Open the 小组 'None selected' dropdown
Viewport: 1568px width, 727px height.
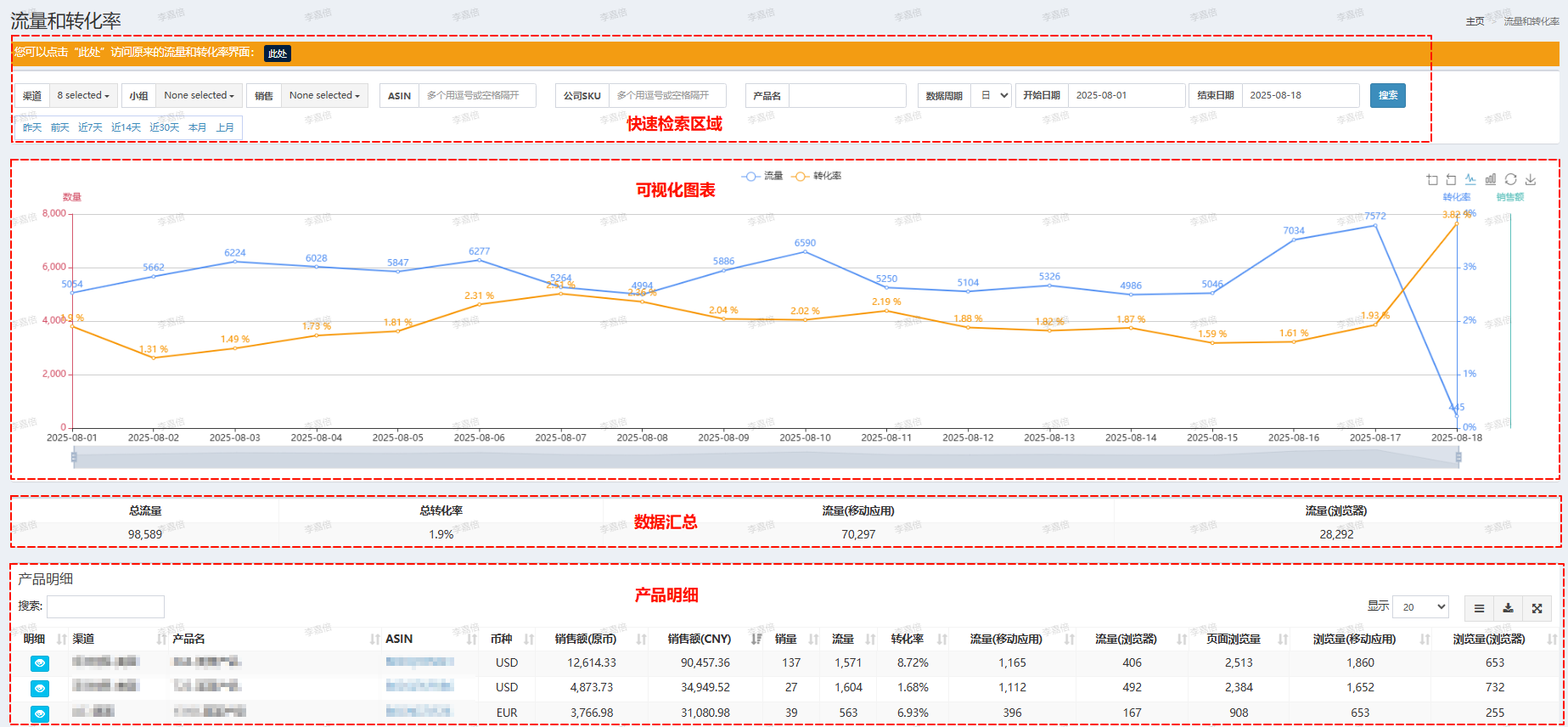click(199, 96)
